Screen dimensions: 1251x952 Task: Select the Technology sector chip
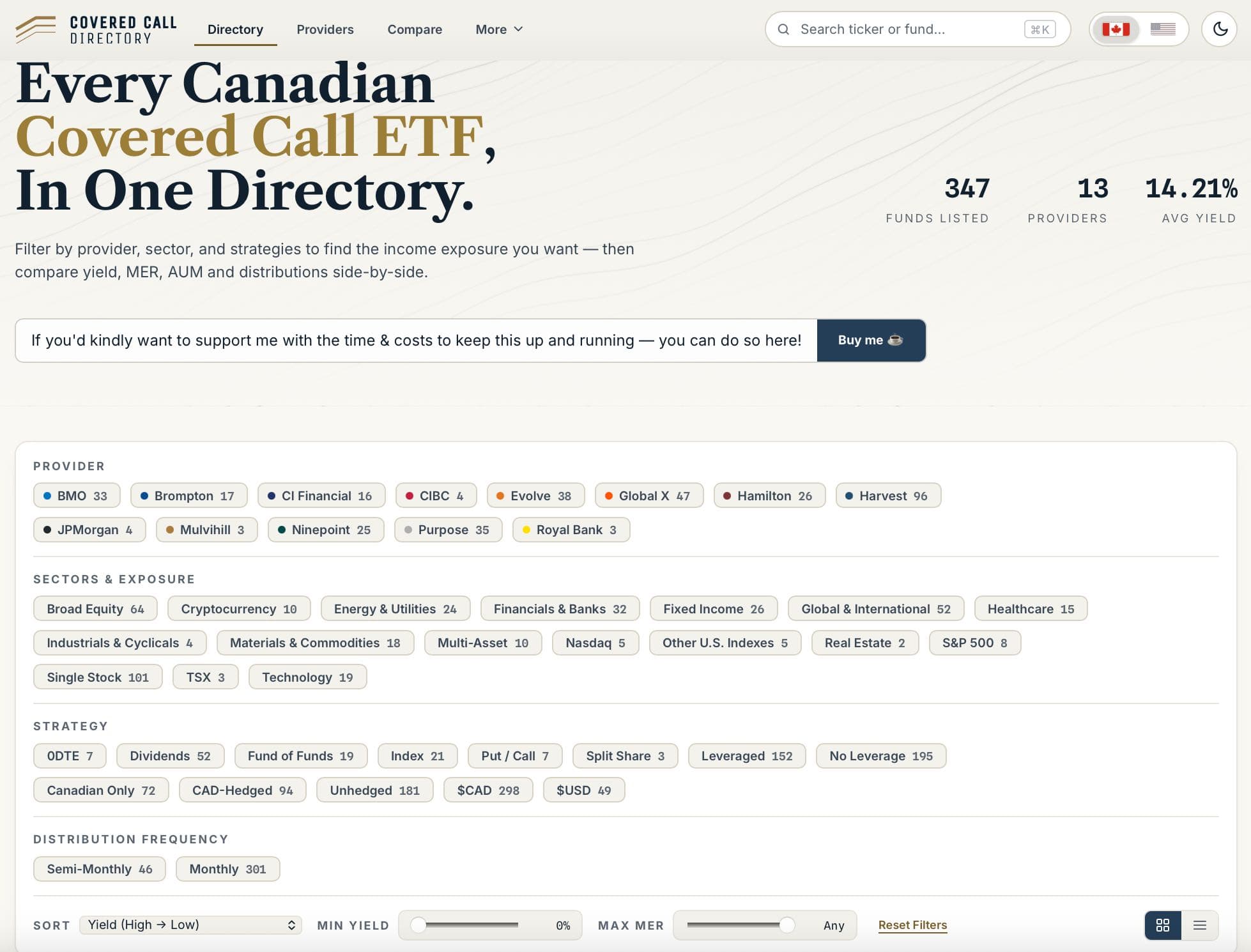pos(307,677)
